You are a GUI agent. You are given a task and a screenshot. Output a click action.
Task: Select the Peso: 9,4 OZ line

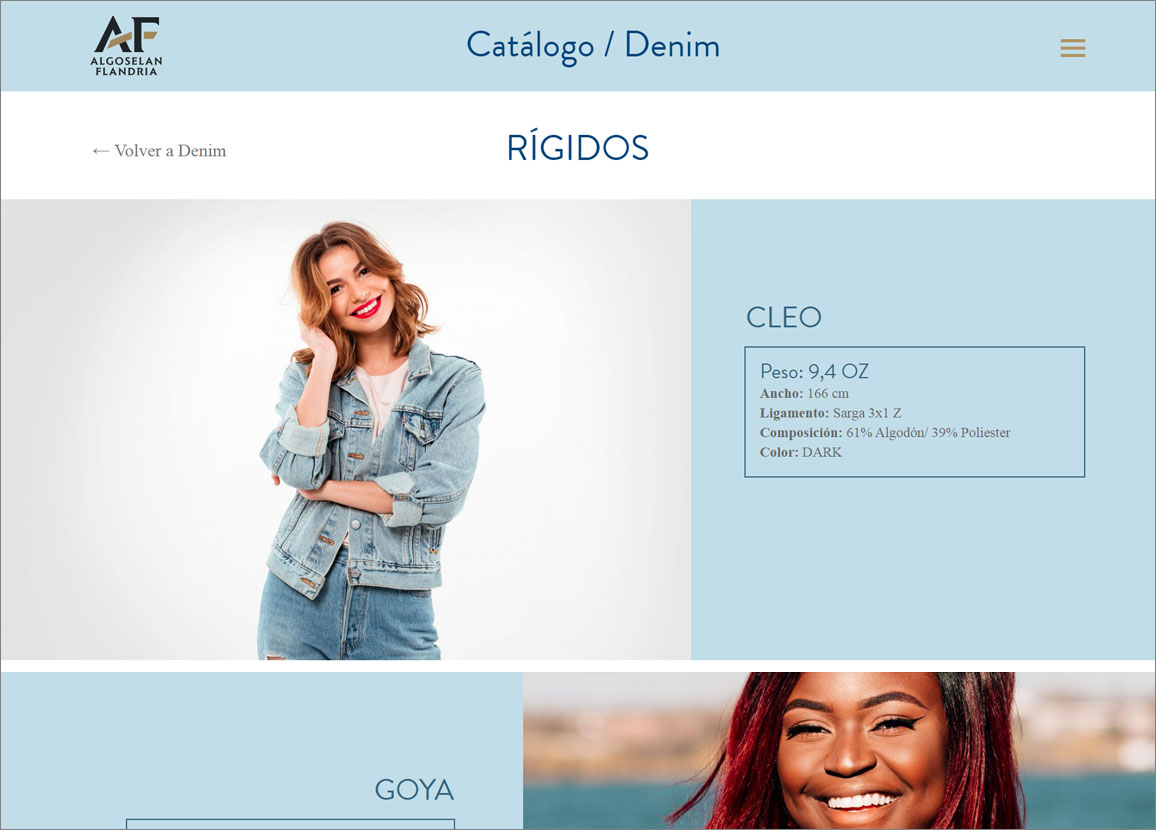point(814,371)
